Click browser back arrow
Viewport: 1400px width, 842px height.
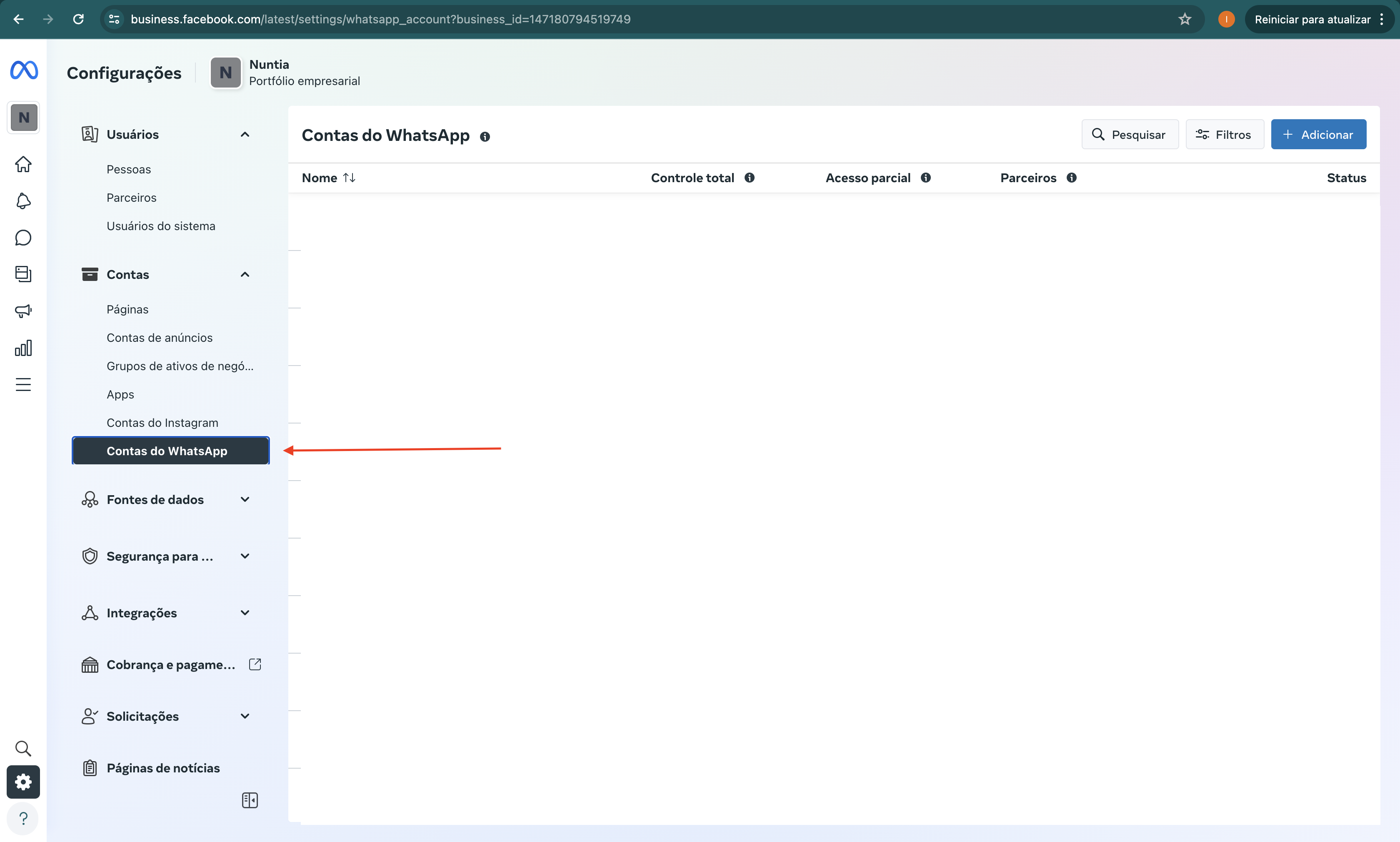pos(18,19)
